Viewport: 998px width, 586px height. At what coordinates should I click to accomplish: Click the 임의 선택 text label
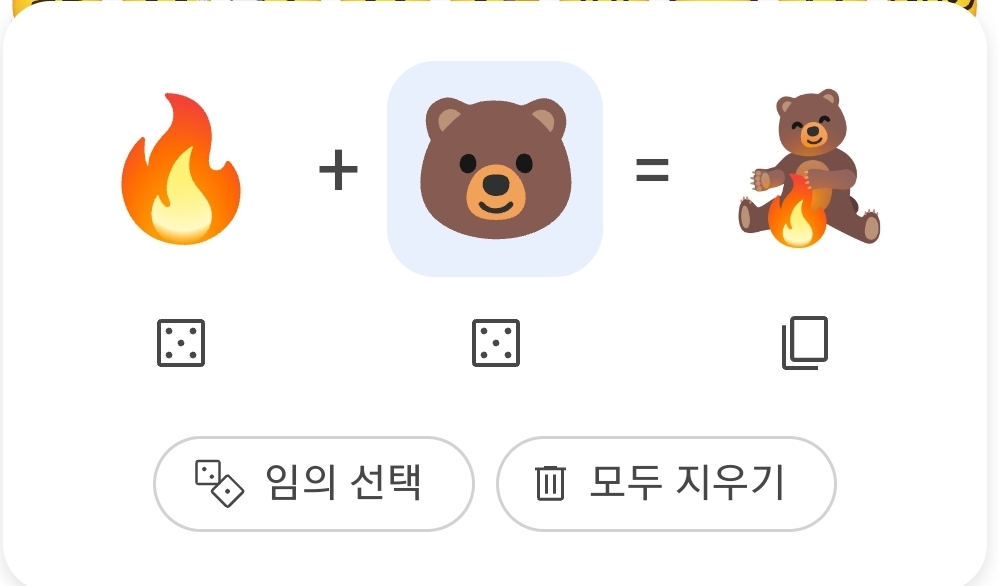(x=343, y=483)
